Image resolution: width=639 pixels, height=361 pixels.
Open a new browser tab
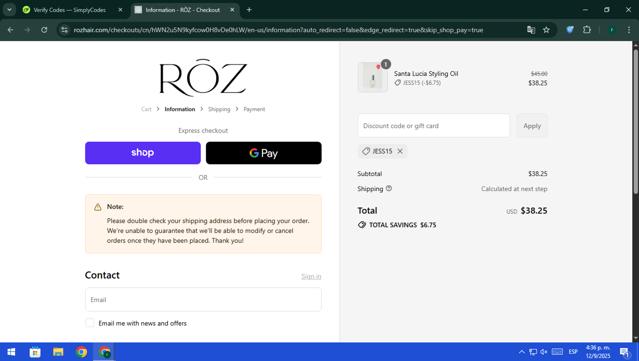coord(249,10)
